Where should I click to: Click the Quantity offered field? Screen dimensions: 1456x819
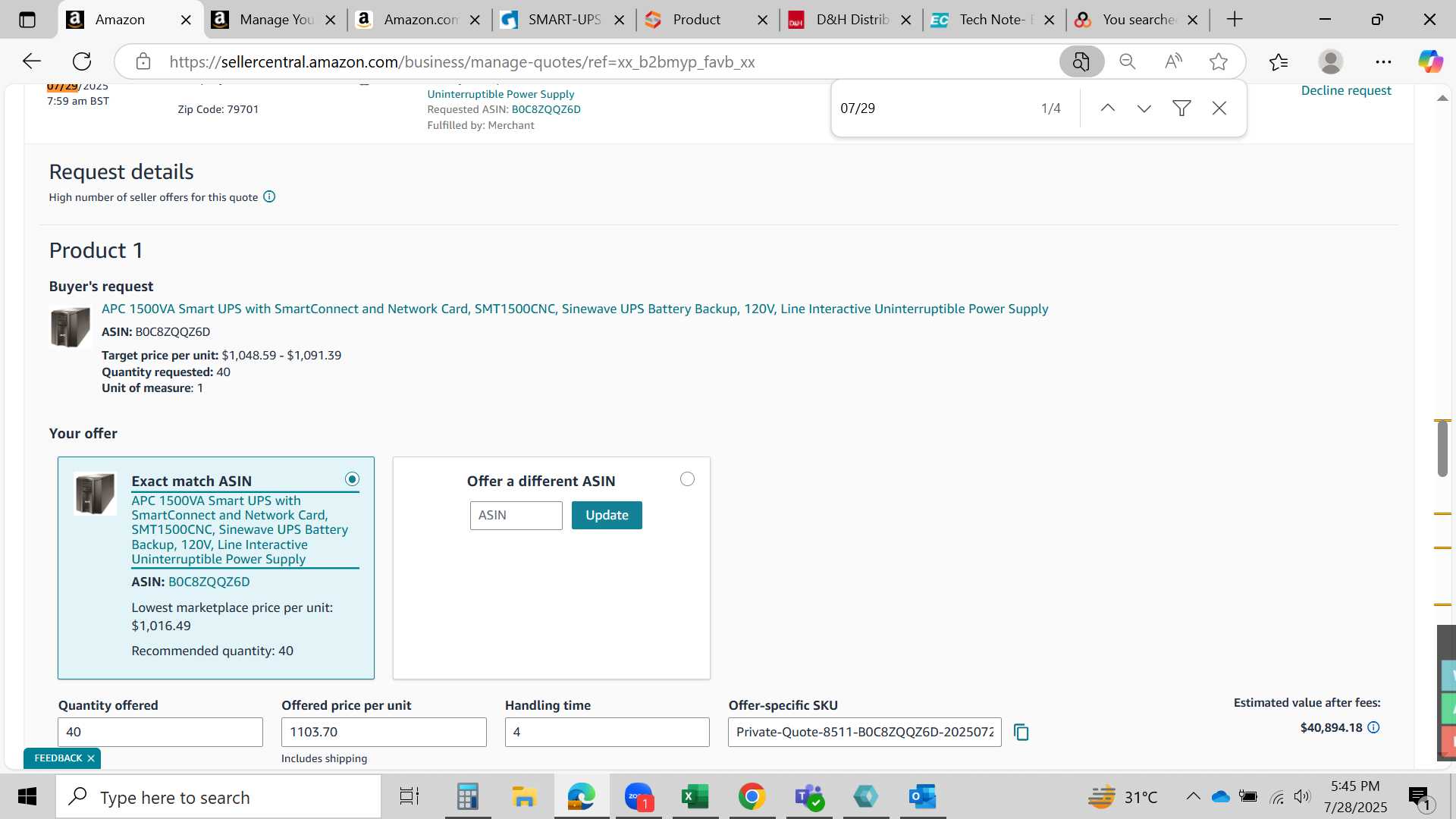click(x=160, y=732)
